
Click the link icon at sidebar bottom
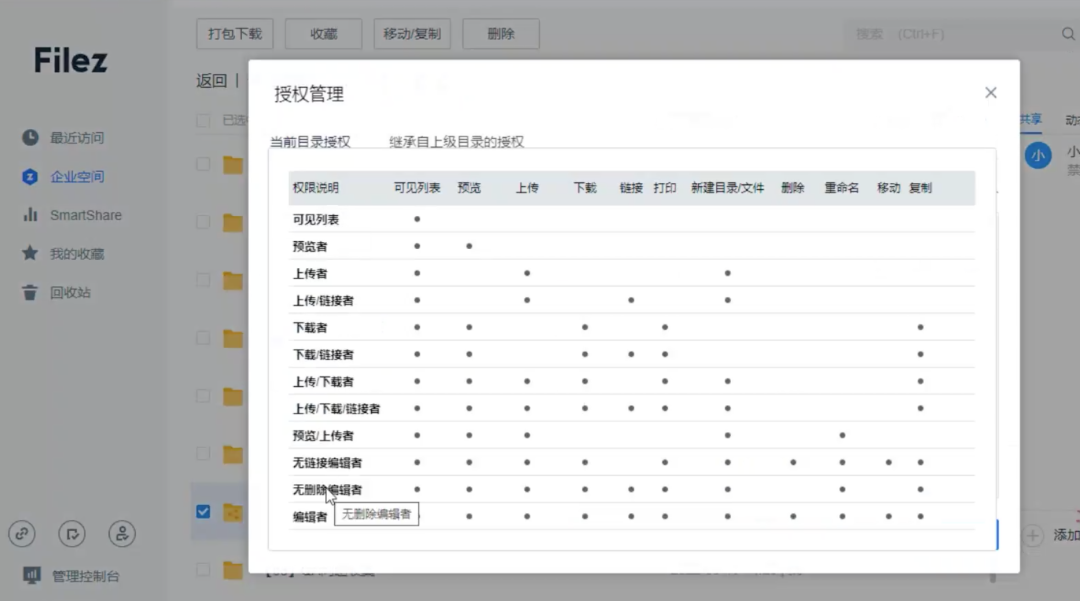click(22, 534)
